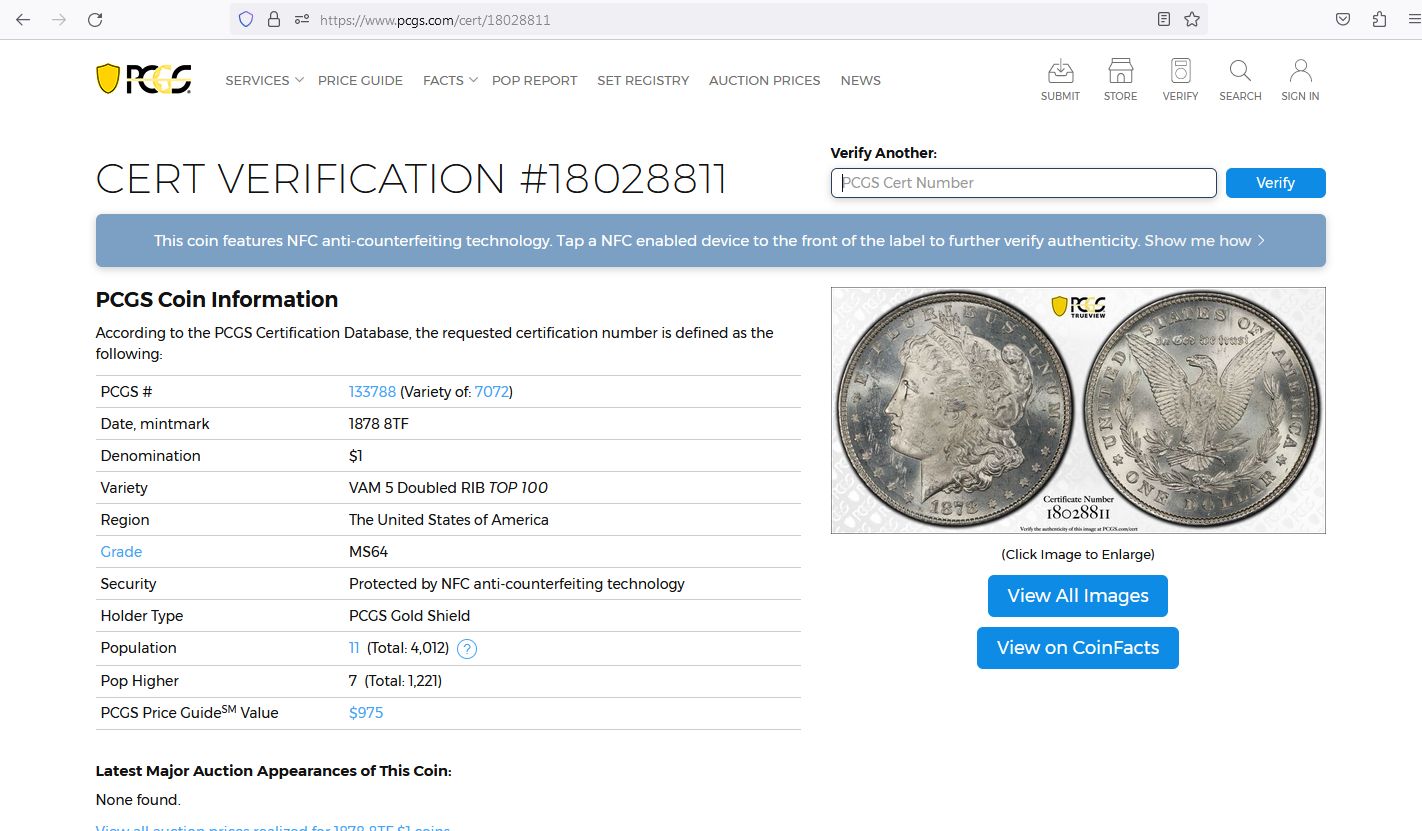Viewport: 1422px width, 831px height.
Task: Select the text 1878 8TF
Action: pos(379,424)
